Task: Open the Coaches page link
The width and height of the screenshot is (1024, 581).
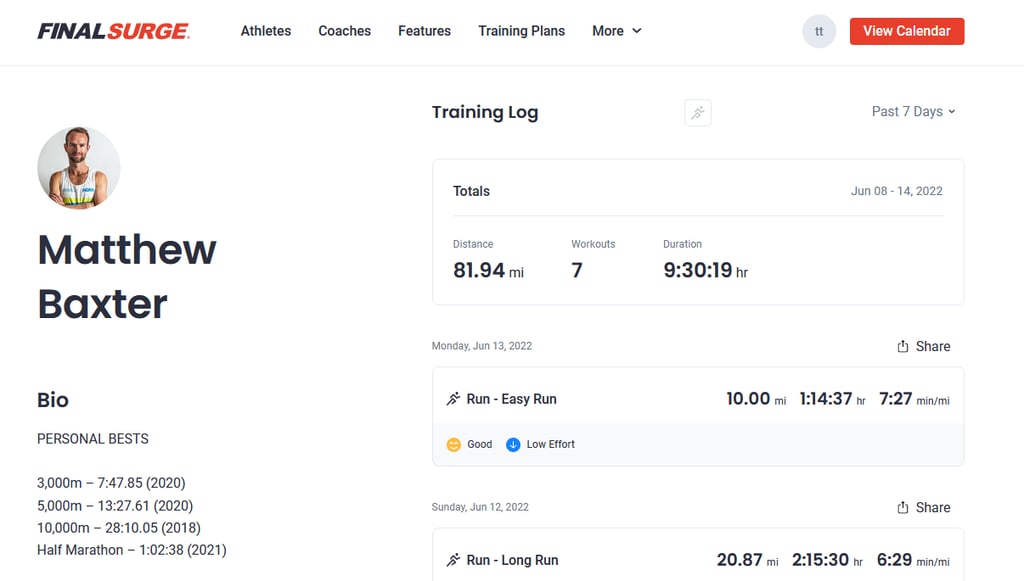Action: [x=344, y=31]
